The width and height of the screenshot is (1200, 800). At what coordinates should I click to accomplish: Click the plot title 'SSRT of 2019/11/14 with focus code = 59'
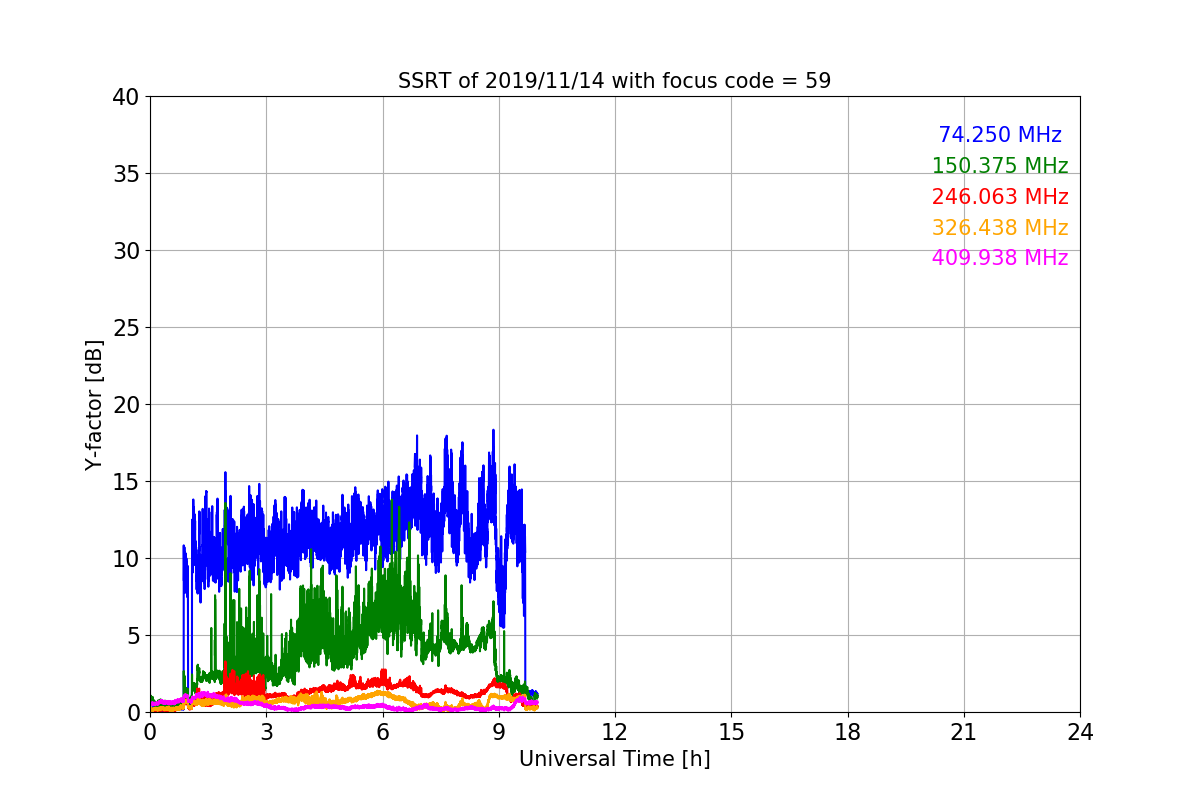(614, 81)
